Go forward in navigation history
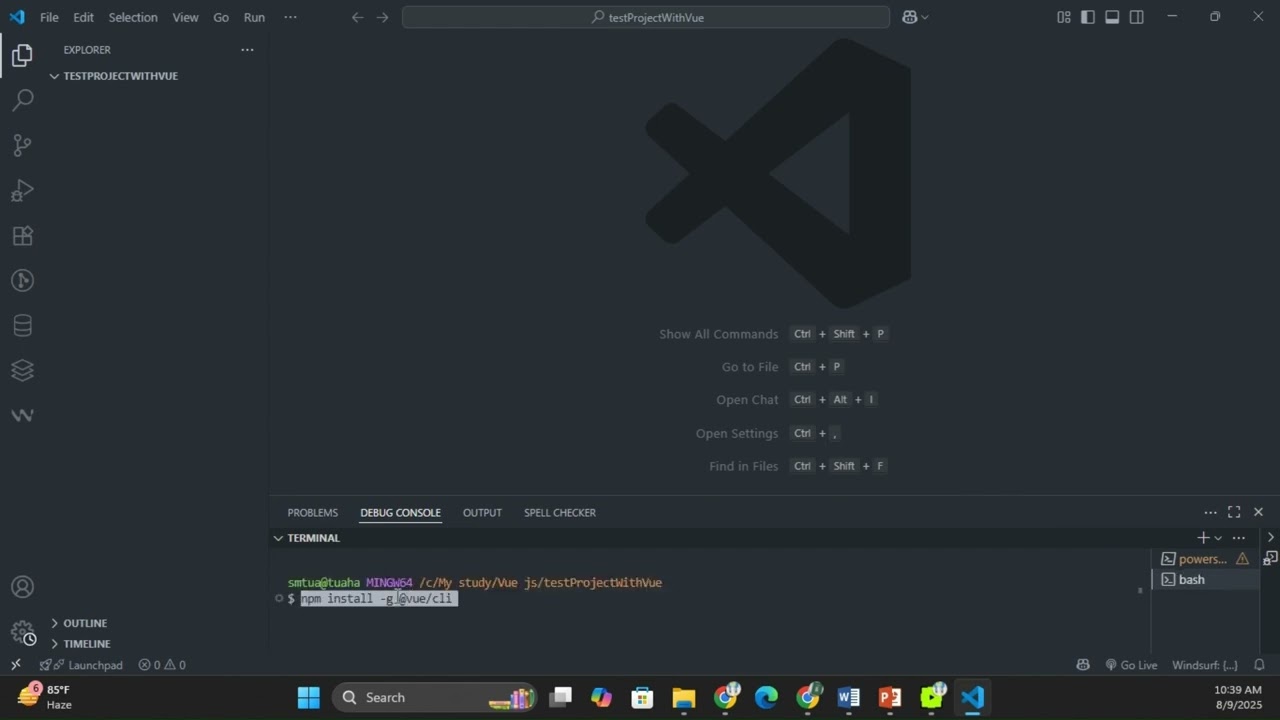This screenshot has width=1280, height=720. click(382, 17)
